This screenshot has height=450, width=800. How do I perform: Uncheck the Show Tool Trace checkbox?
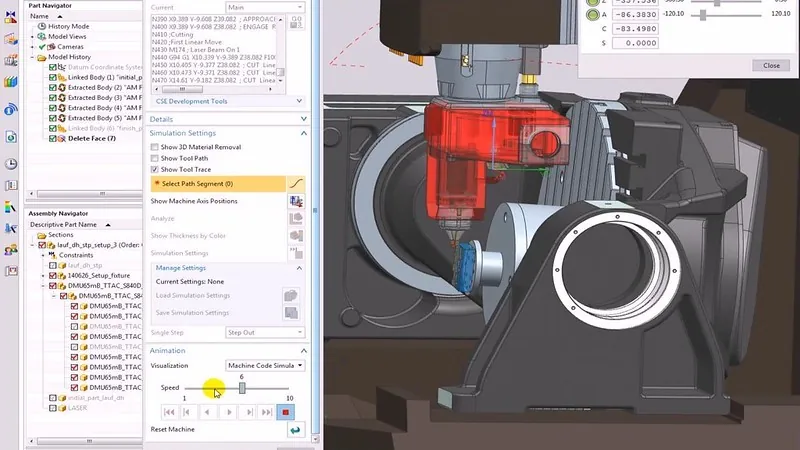(154, 170)
